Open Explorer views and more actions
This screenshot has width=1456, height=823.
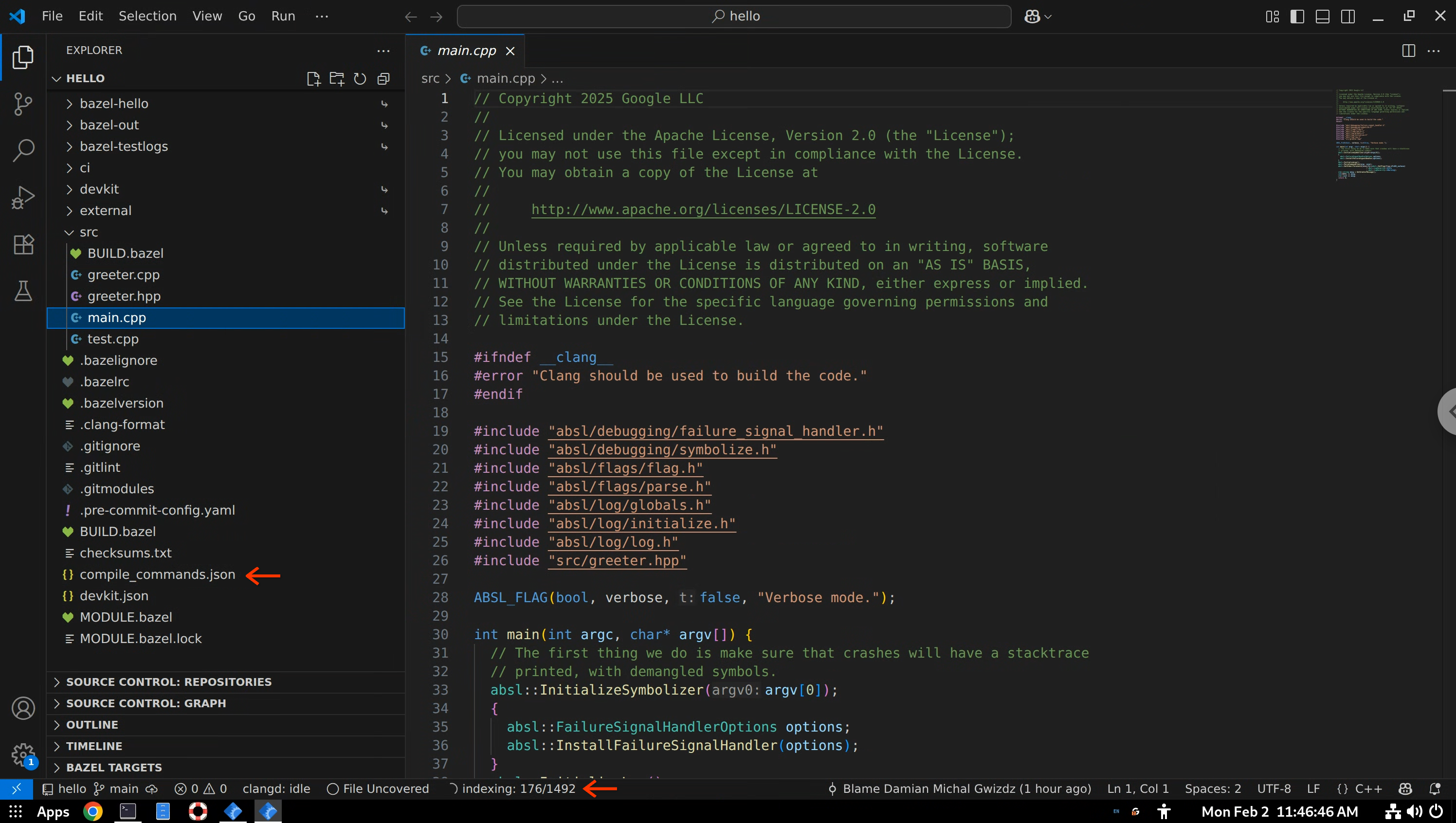coord(383,50)
